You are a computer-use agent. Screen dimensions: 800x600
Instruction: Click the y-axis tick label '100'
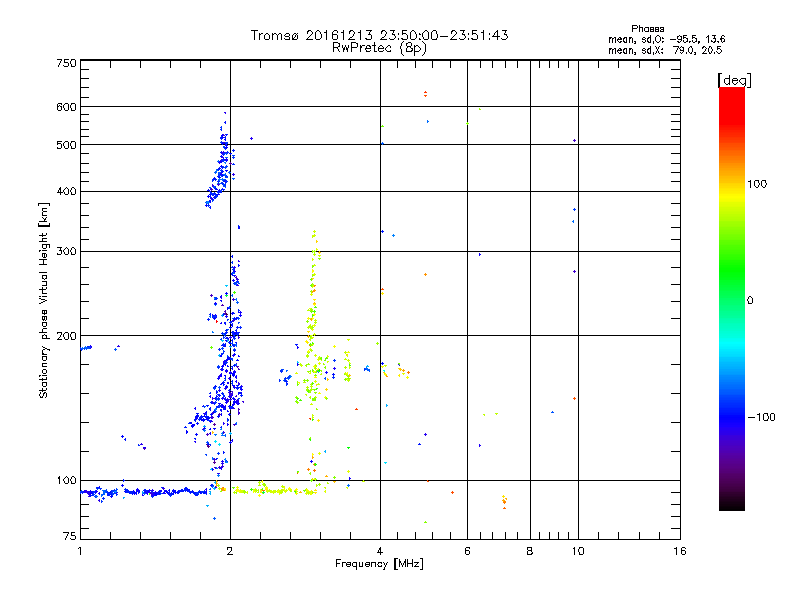pos(66,481)
